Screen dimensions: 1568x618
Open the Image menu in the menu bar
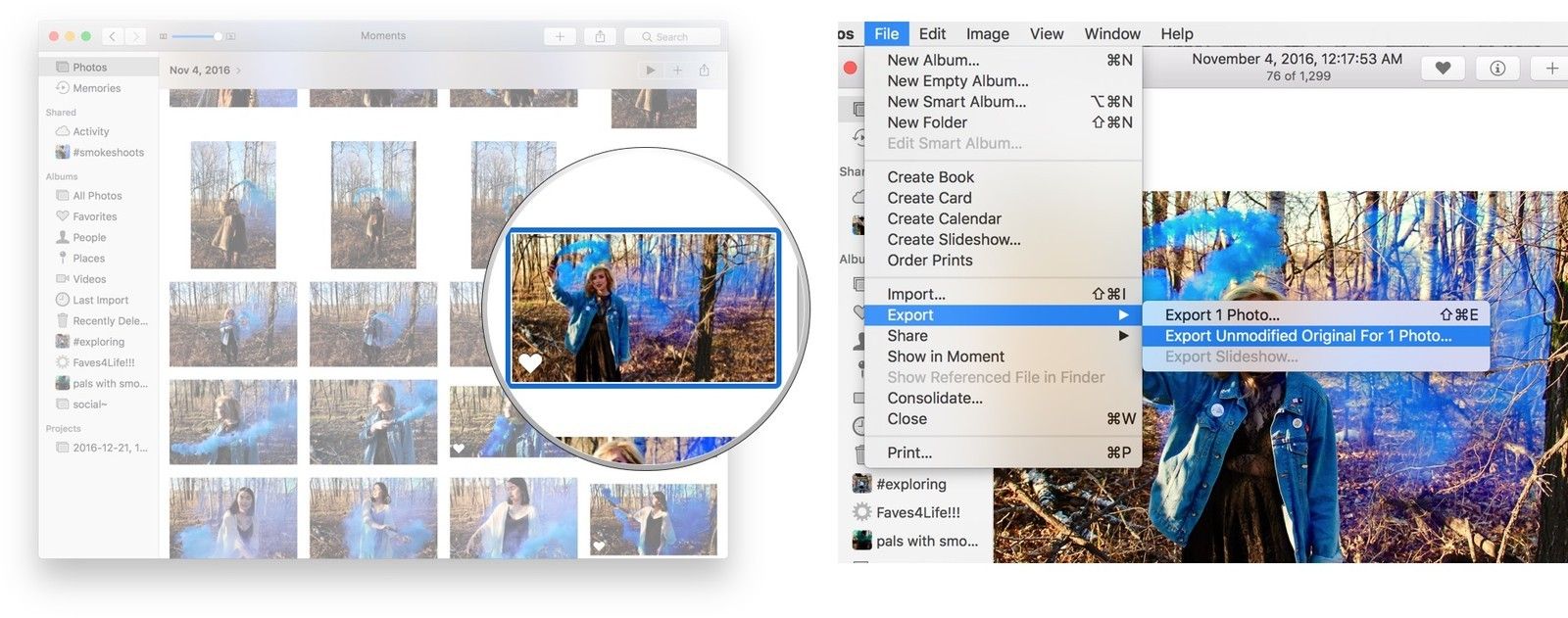coord(987,33)
